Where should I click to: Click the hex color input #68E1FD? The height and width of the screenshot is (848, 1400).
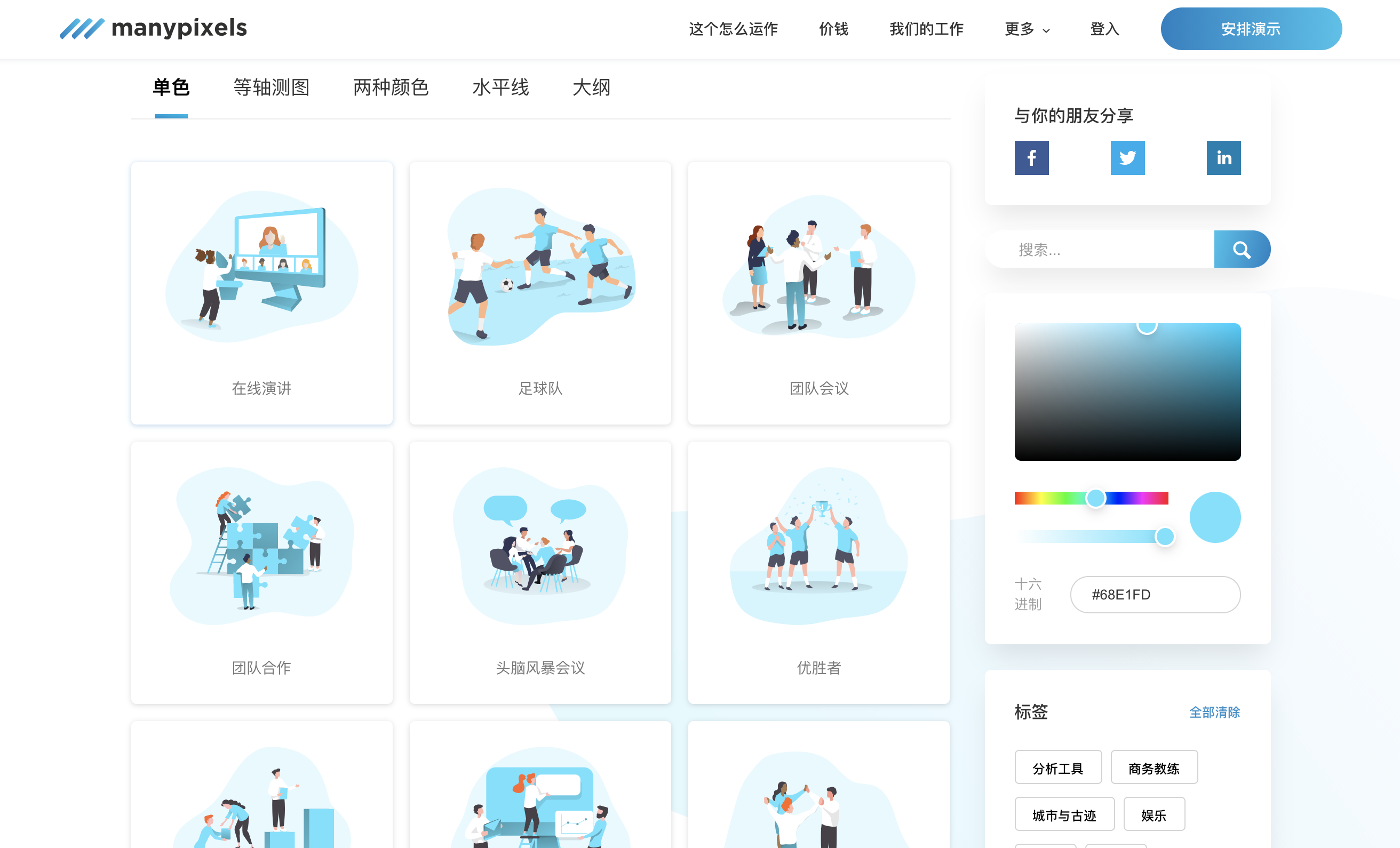point(1155,595)
